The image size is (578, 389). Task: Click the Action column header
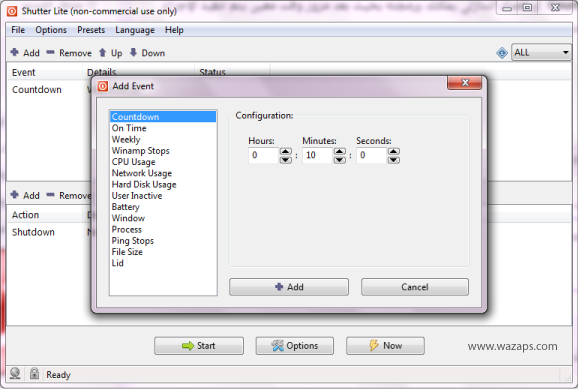[x=44, y=215]
